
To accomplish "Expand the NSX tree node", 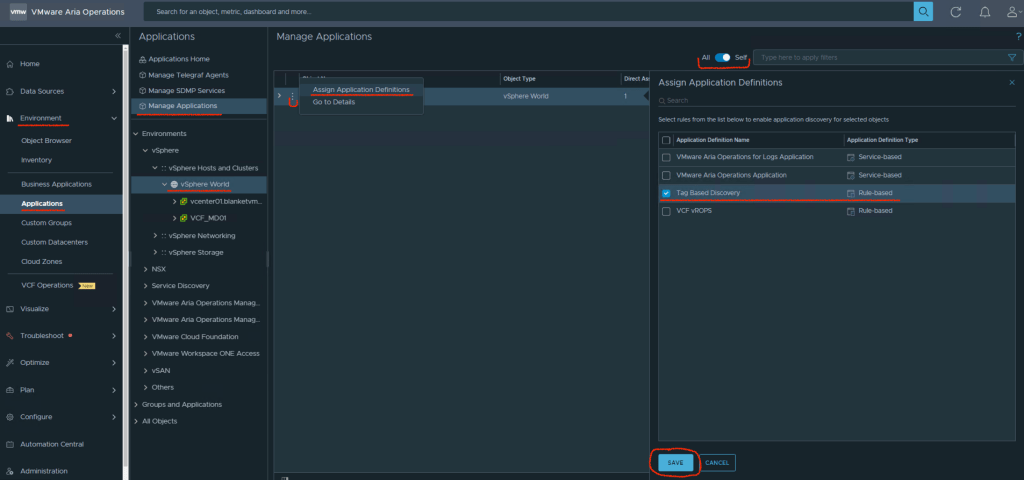I will tap(145, 269).
